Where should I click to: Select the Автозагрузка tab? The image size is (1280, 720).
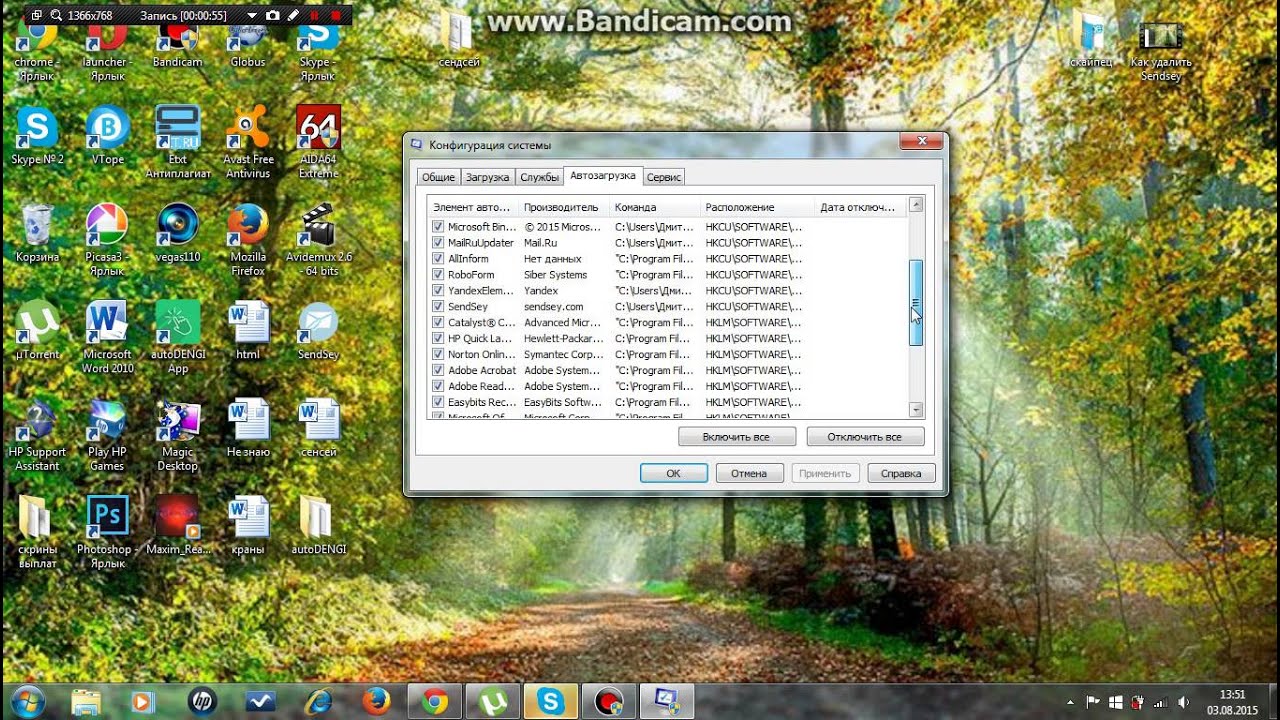pyautogui.click(x=602, y=176)
